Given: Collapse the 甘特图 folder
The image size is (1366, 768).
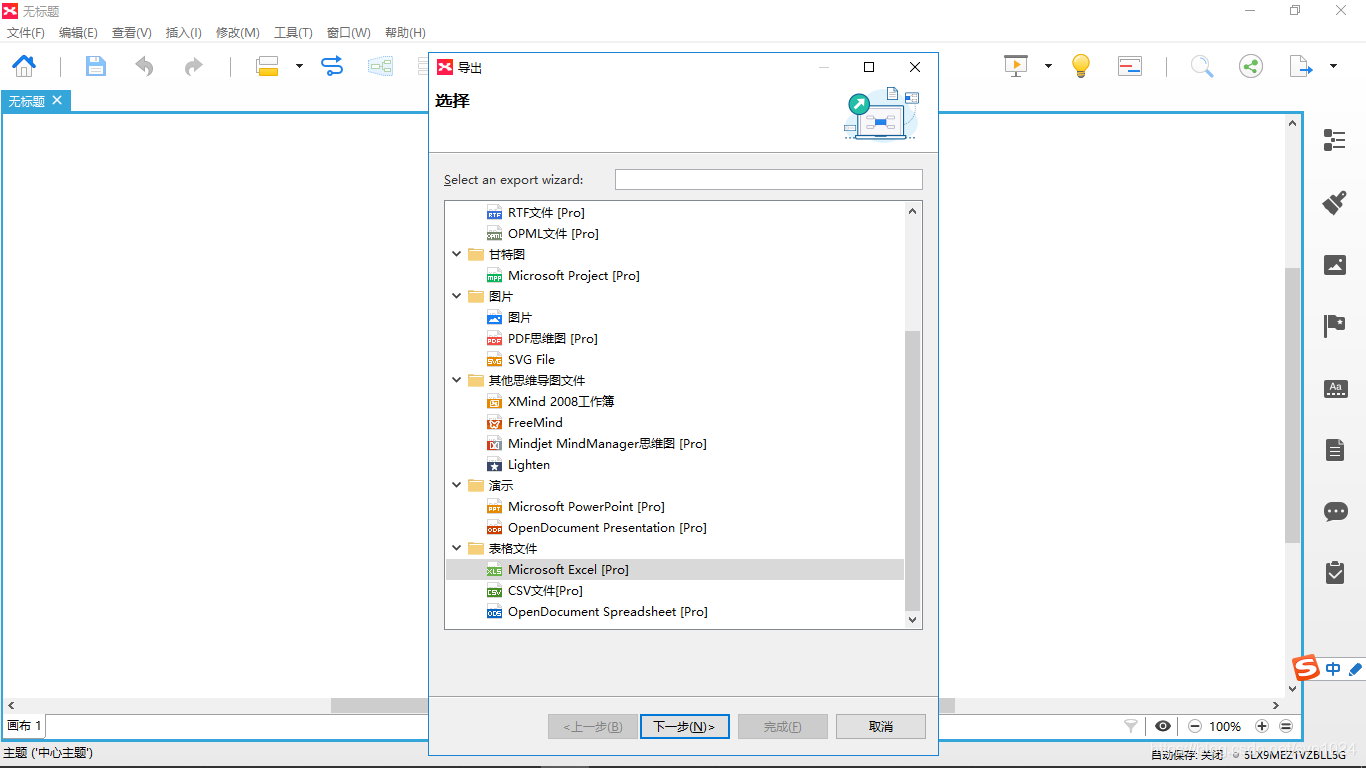Looking at the screenshot, I should (x=456, y=254).
